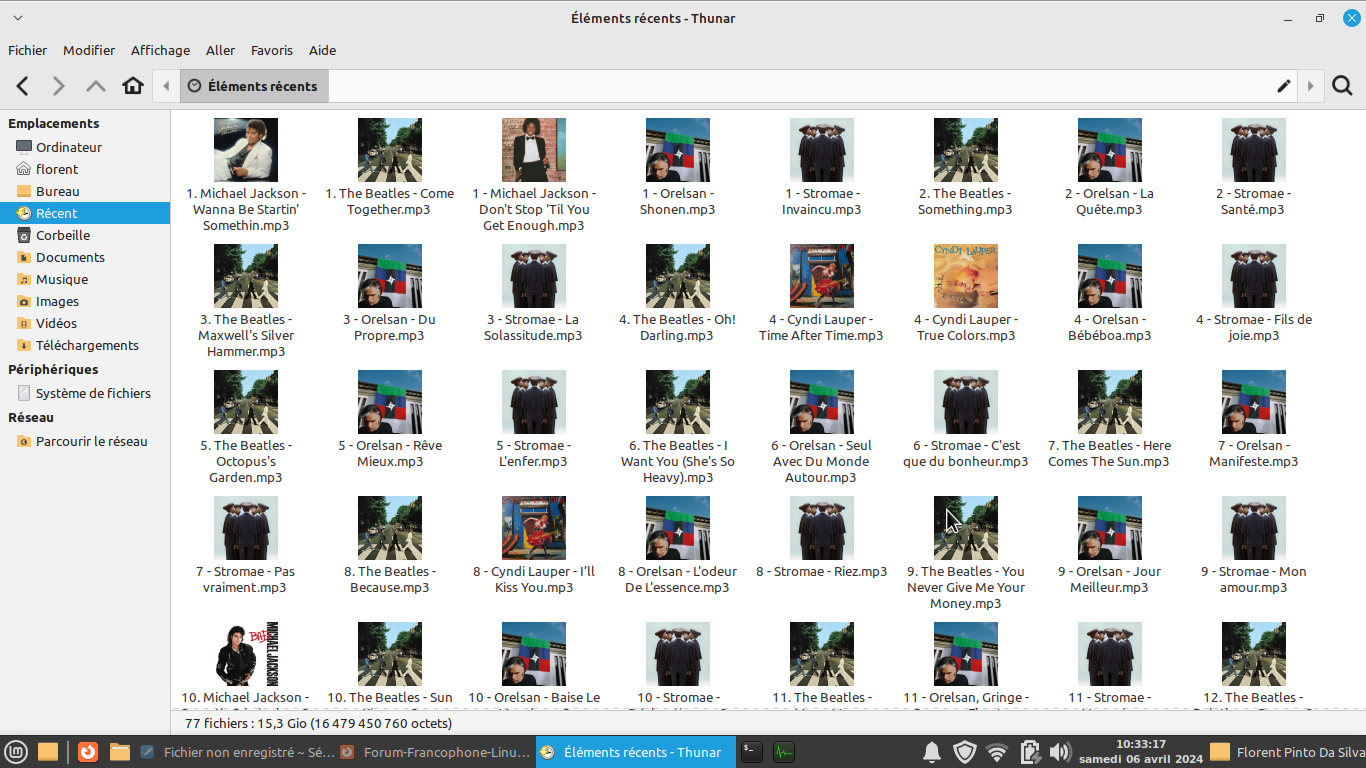This screenshot has width=1366, height=768.
Task: Open the Aller menu
Action: [221, 50]
